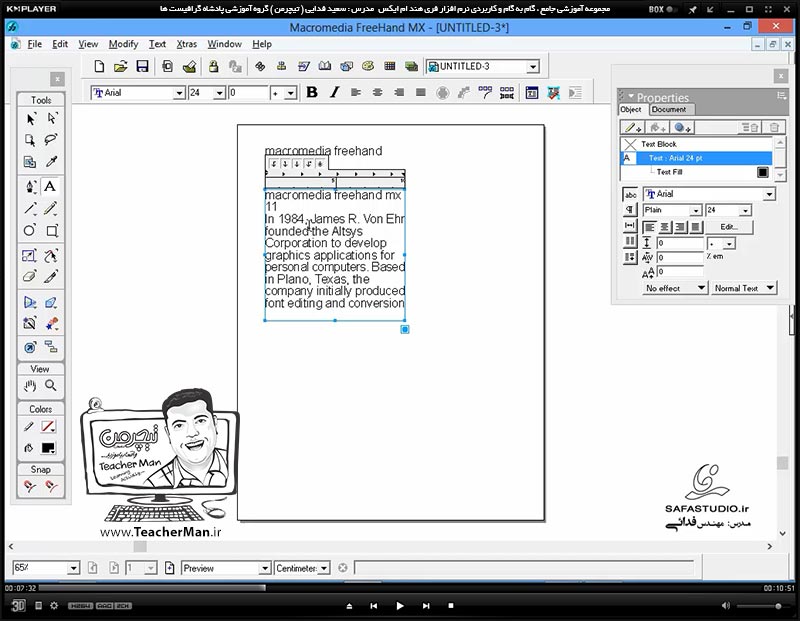The width and height of the screenshot is (800, 621).
Task: Select the Zoom magnifier tool
Action: (x=51, y=386)
